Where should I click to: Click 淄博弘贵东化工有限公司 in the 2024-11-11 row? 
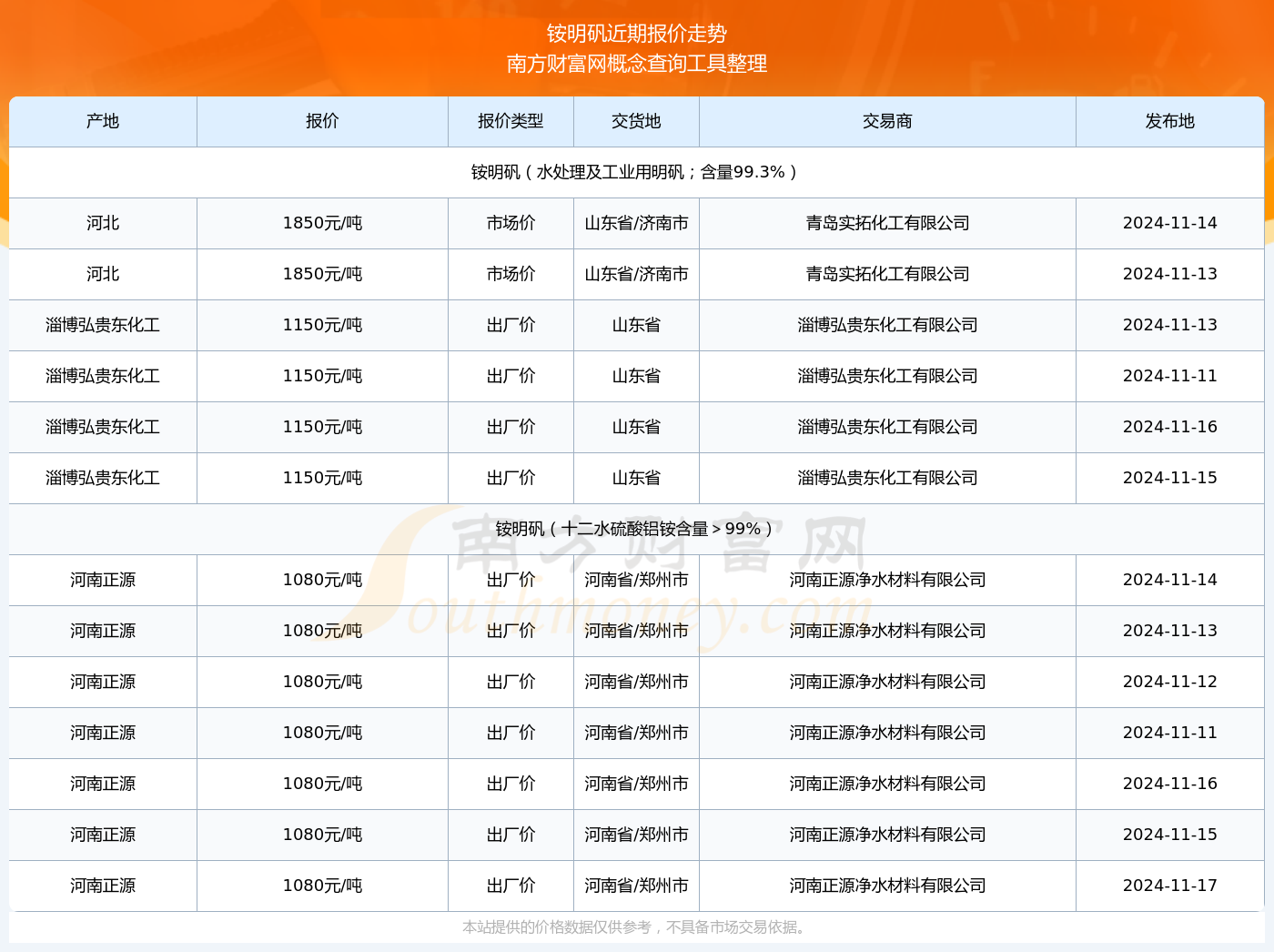pos(887,376)
